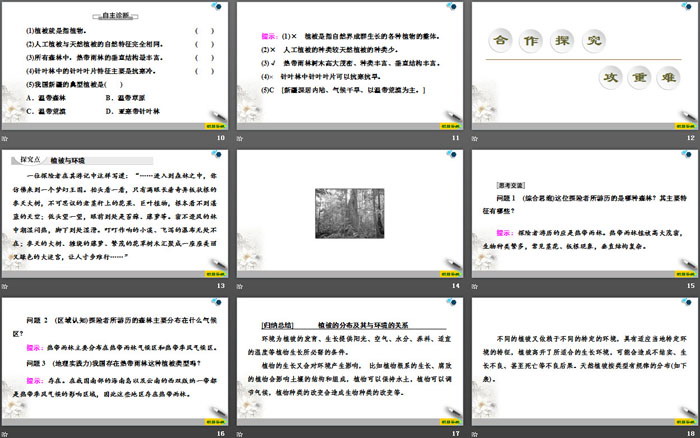
Task: Click the yellow button on slide 11
Action: [x=449, y=127]
